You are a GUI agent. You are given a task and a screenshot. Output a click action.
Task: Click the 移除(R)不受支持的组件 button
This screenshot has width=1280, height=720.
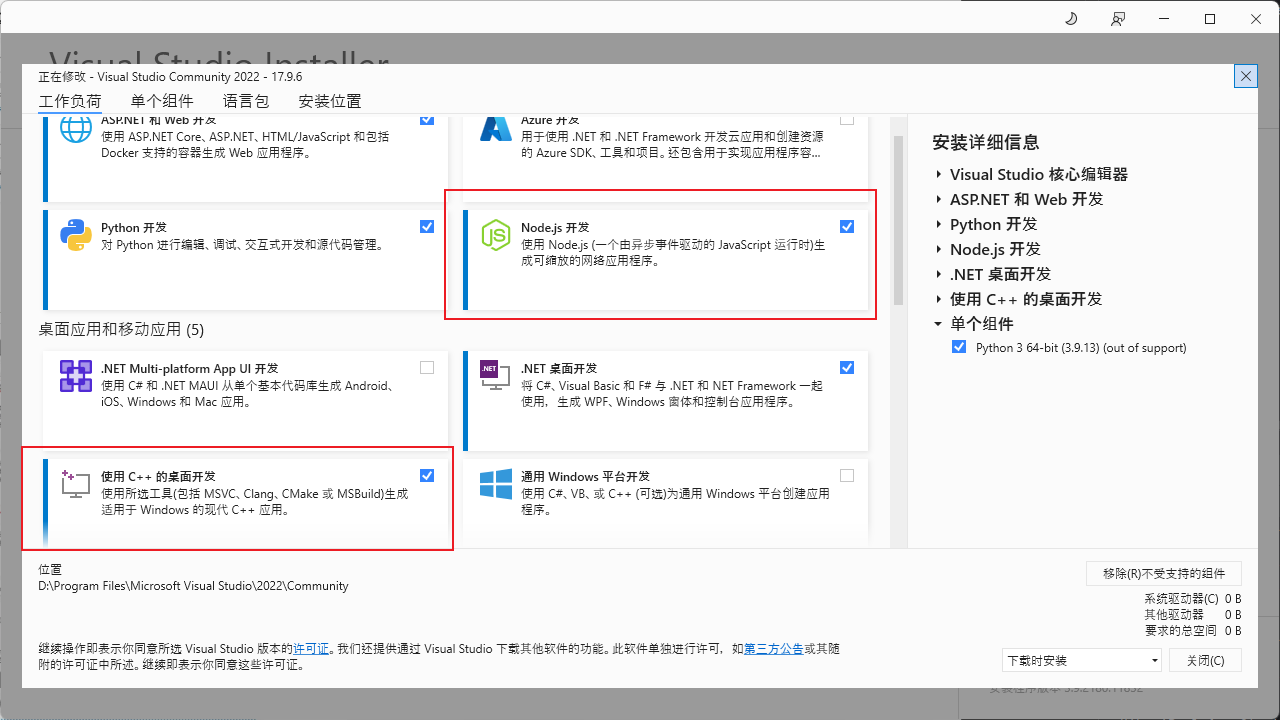pos(1164,573)
